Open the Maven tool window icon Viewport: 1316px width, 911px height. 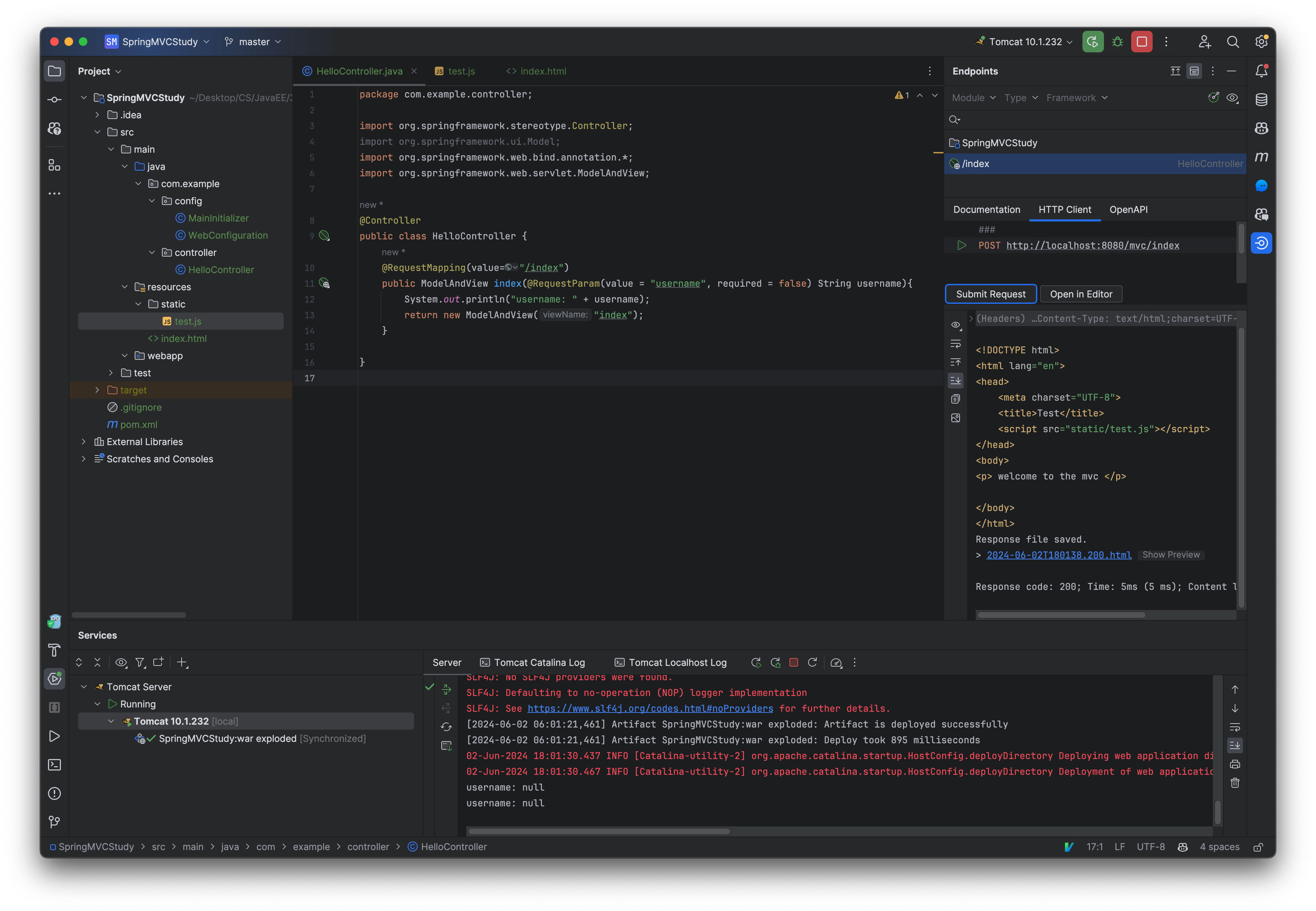[1261, 157]
